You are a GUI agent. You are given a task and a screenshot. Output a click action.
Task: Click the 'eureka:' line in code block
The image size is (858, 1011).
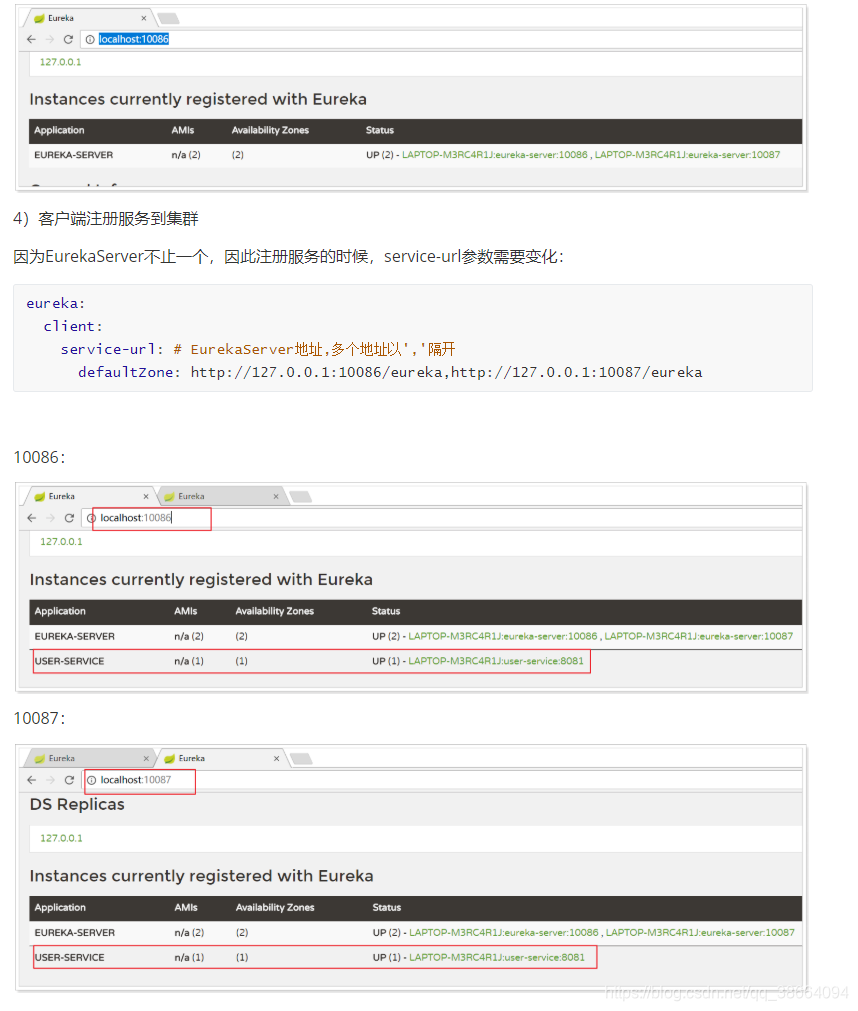pyautogui.click(x=55, y=304)
